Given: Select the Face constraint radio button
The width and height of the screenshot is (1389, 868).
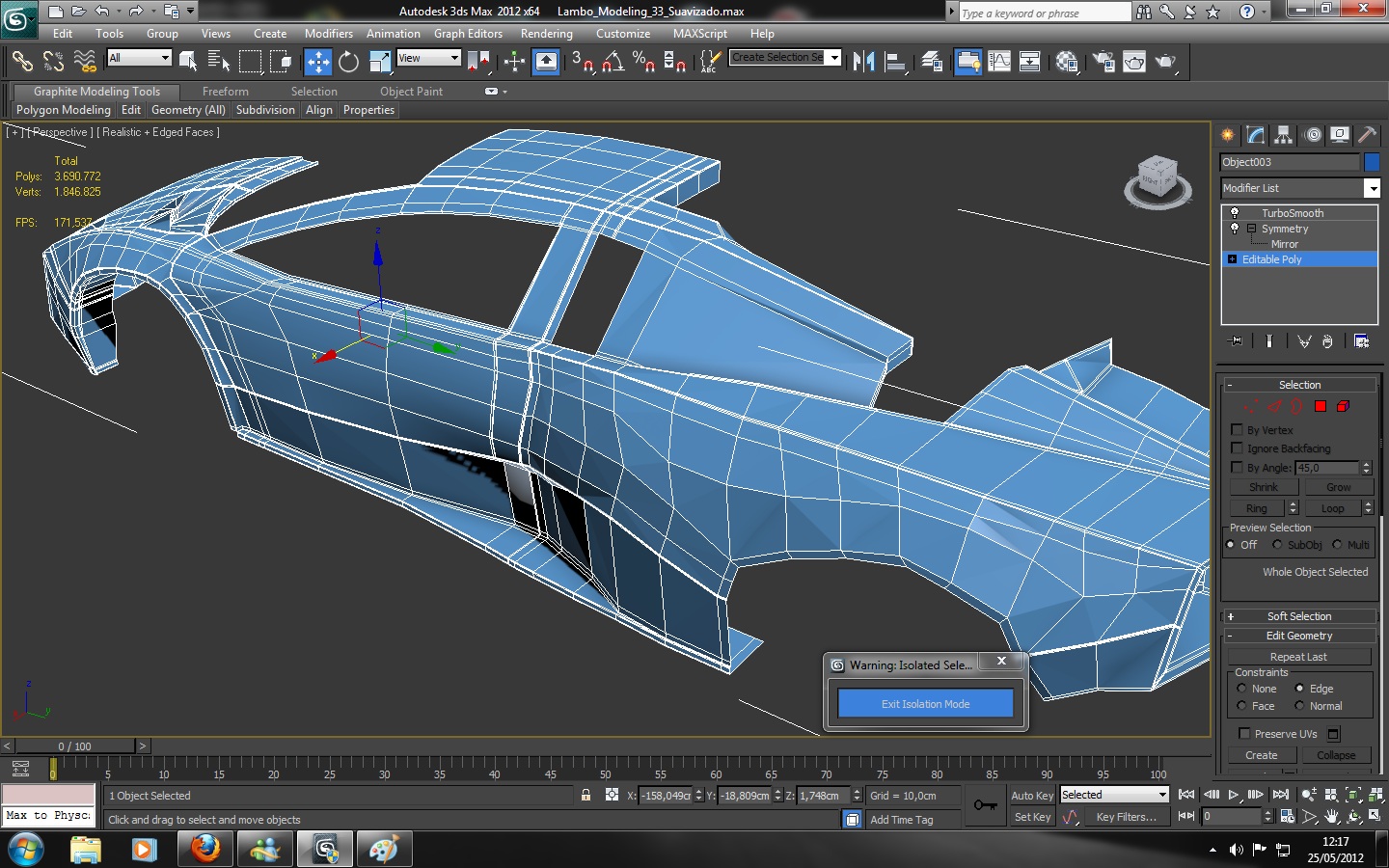Looking at the screenshot, I should coord(1242,706).
